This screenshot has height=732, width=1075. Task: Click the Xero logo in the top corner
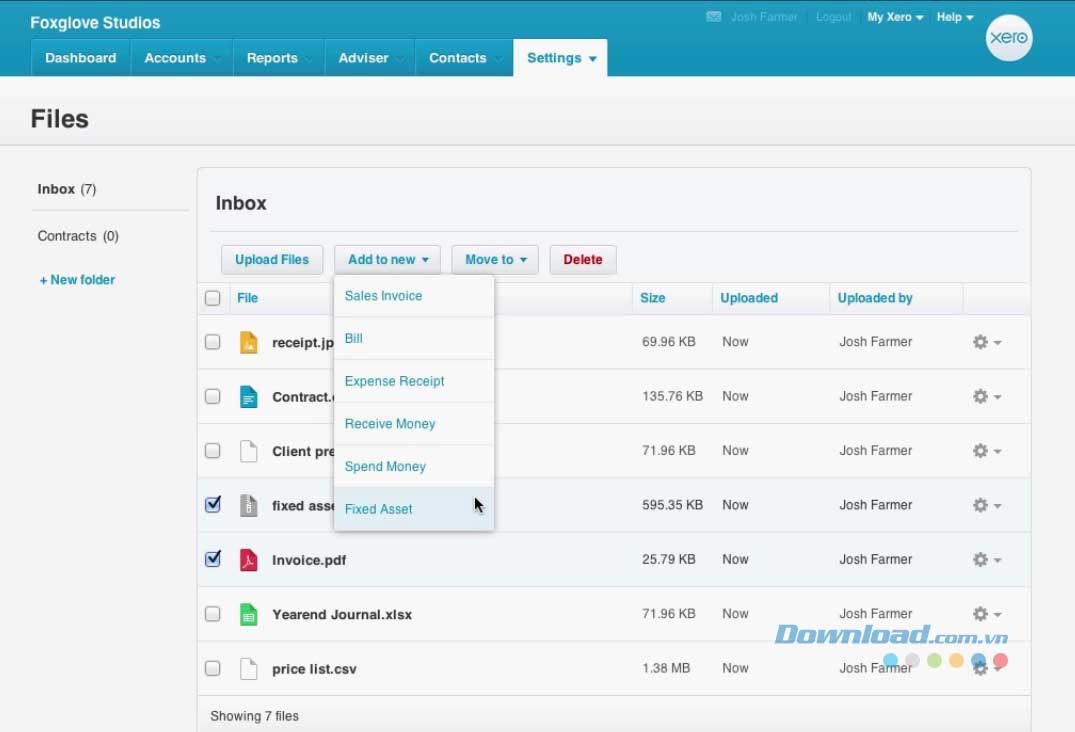click(x=1009, y=38)
